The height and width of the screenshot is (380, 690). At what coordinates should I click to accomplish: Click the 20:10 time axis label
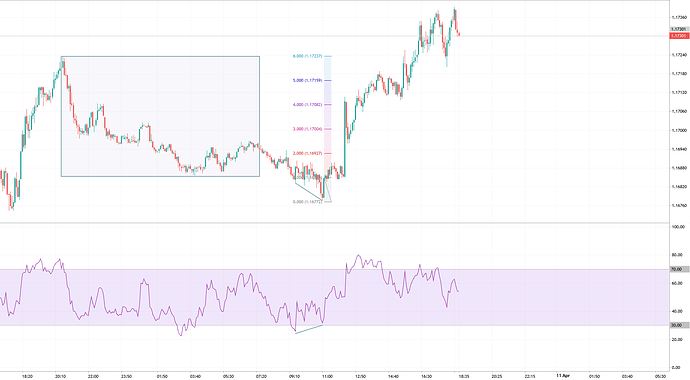pyautogui.click(x=60, y=376)
